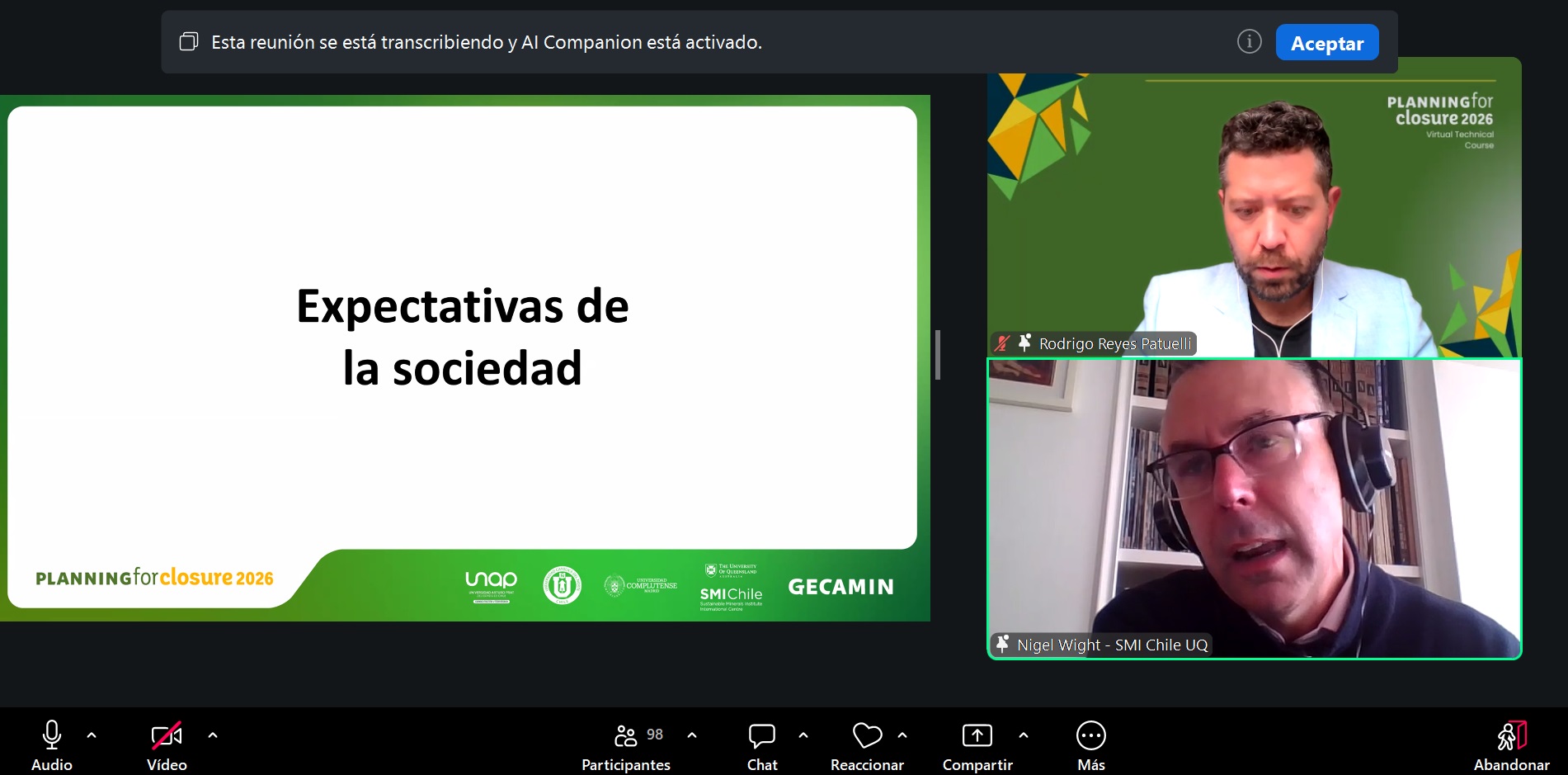The image size is (1568, 775).
Task: Select Rodrigo Reyes Patuelli video tile
Action: click(1254, 207)
